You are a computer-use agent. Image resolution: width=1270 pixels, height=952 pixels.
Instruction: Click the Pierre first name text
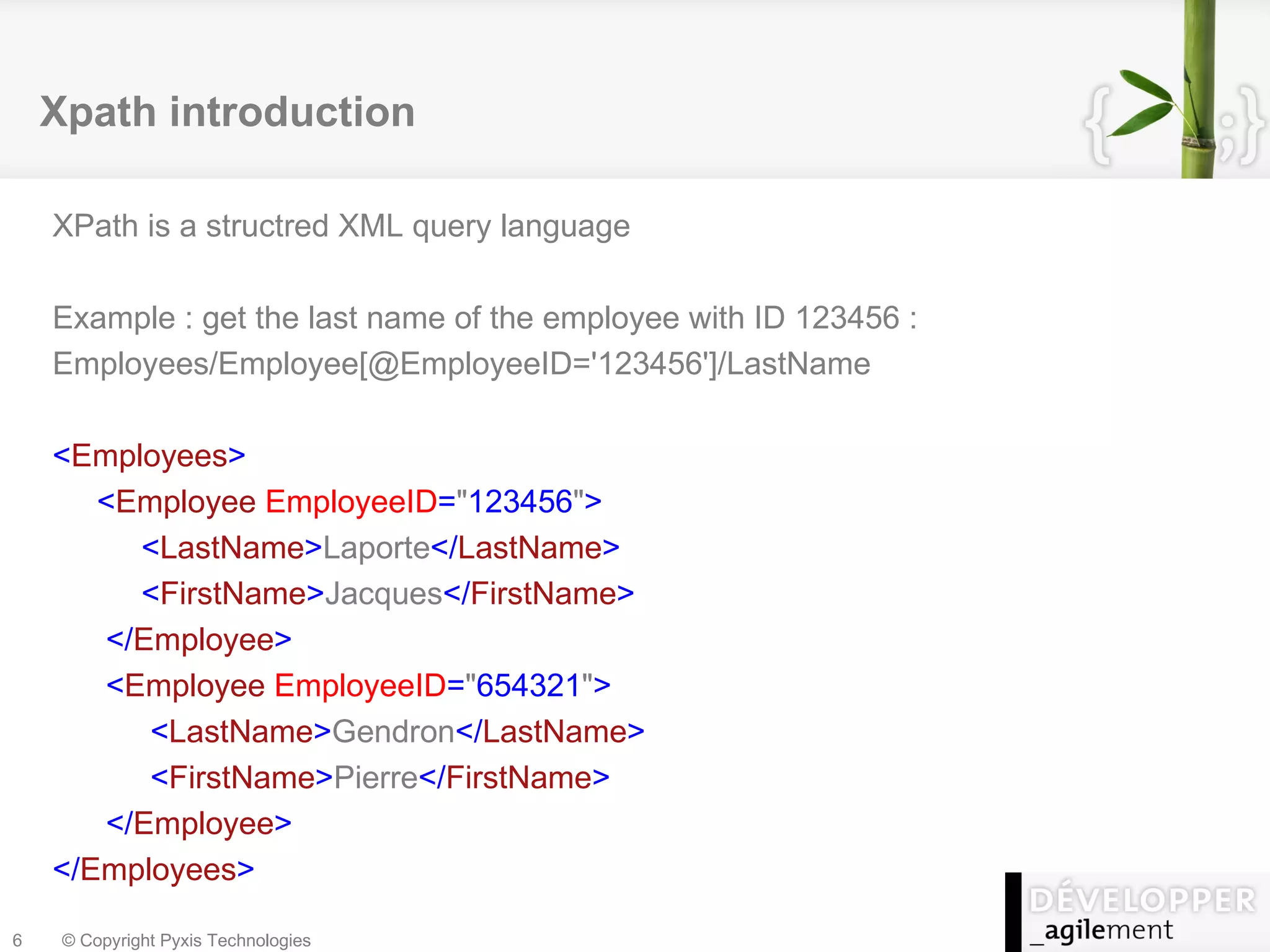pyautogui.click(x=376, y=777)
